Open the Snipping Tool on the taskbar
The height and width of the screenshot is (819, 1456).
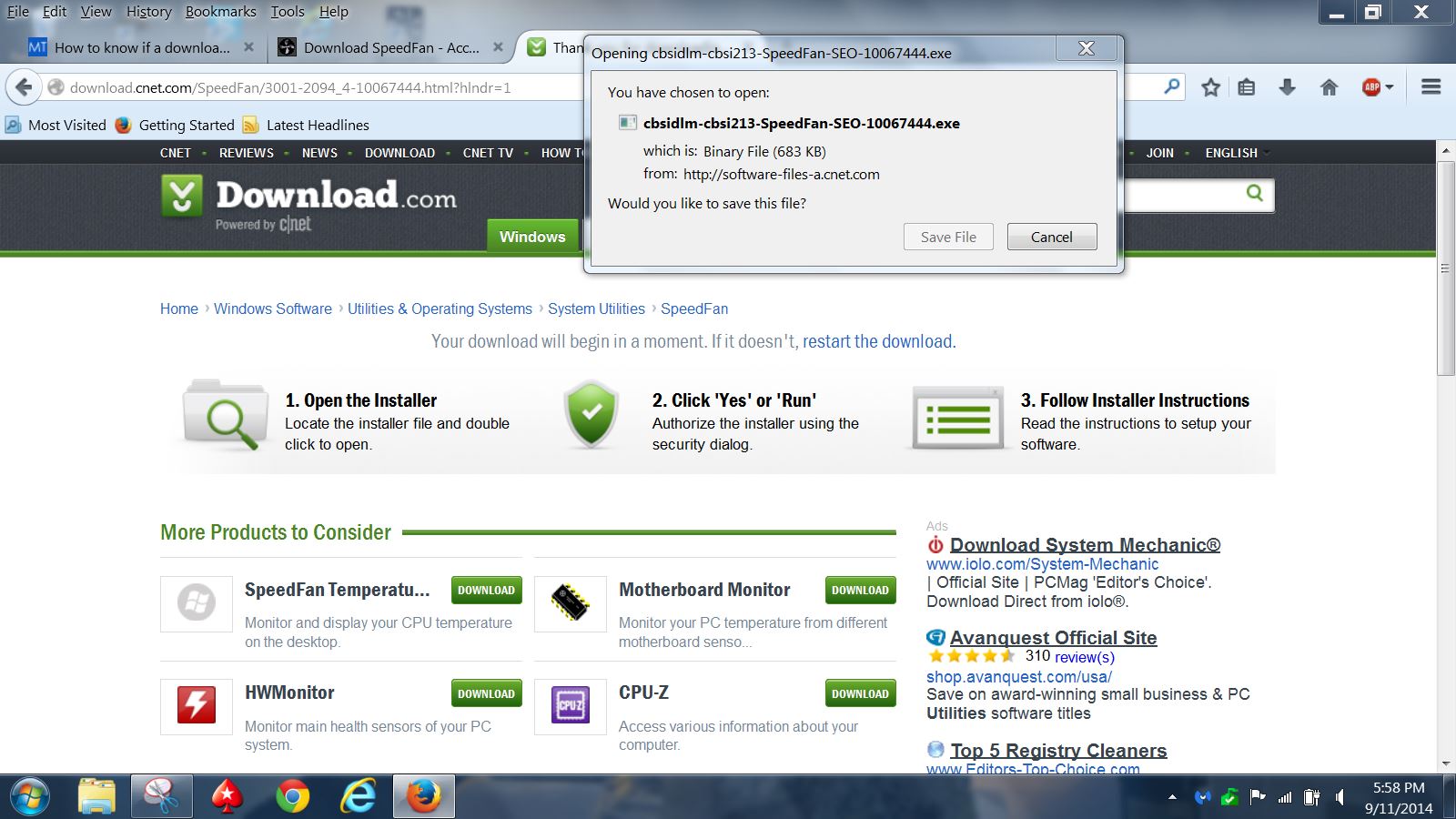point(162,797)
